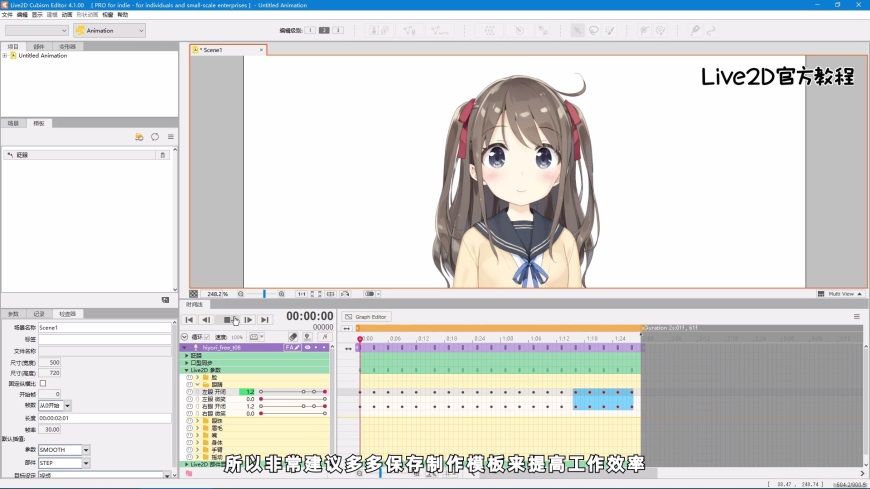Expand Untitled Animation project tree
Viewport: 870px width, 489px height.
point(5,56)
